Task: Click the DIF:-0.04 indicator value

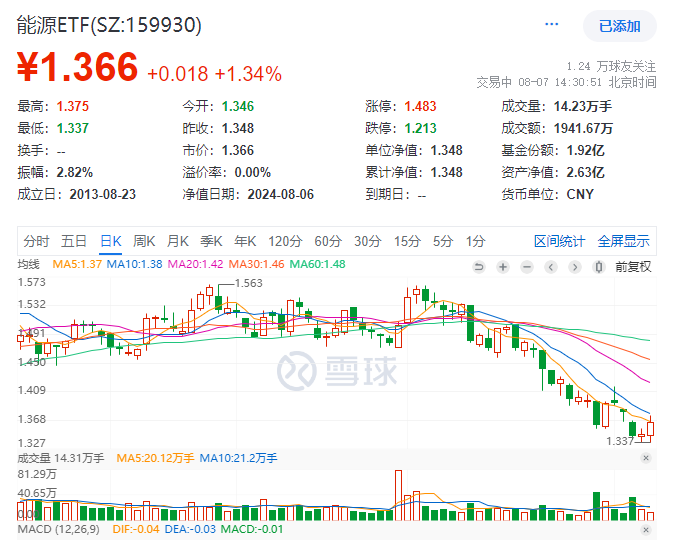Action: click(136, 529)
